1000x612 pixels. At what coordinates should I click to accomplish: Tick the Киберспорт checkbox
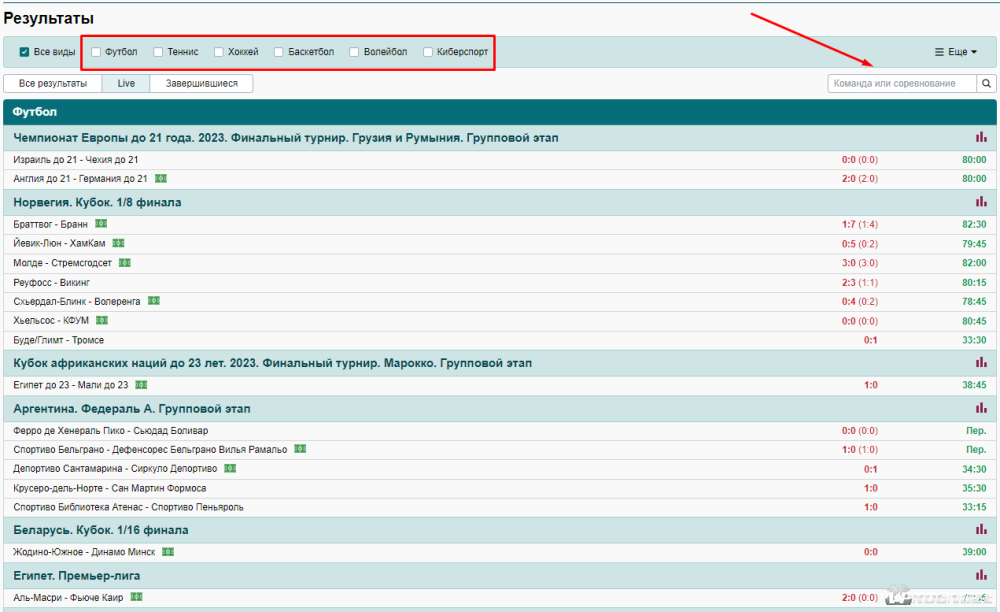429,52
